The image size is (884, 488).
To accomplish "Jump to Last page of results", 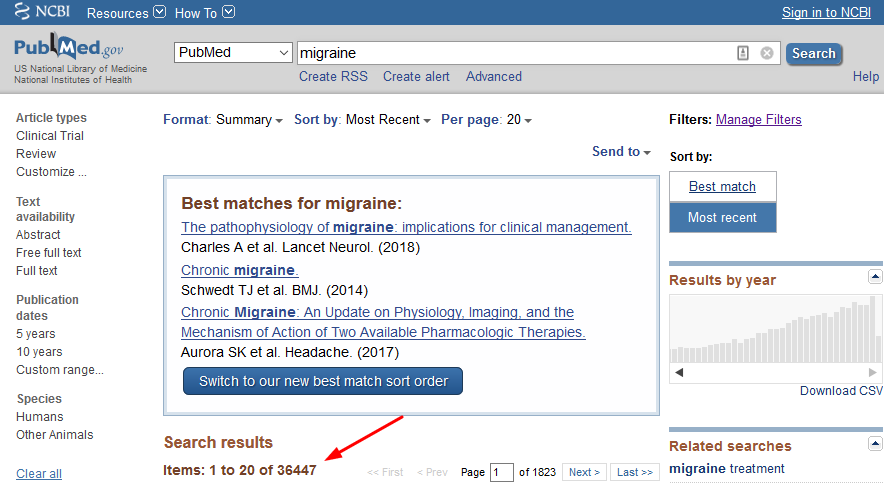I will [x=635, y=472].
